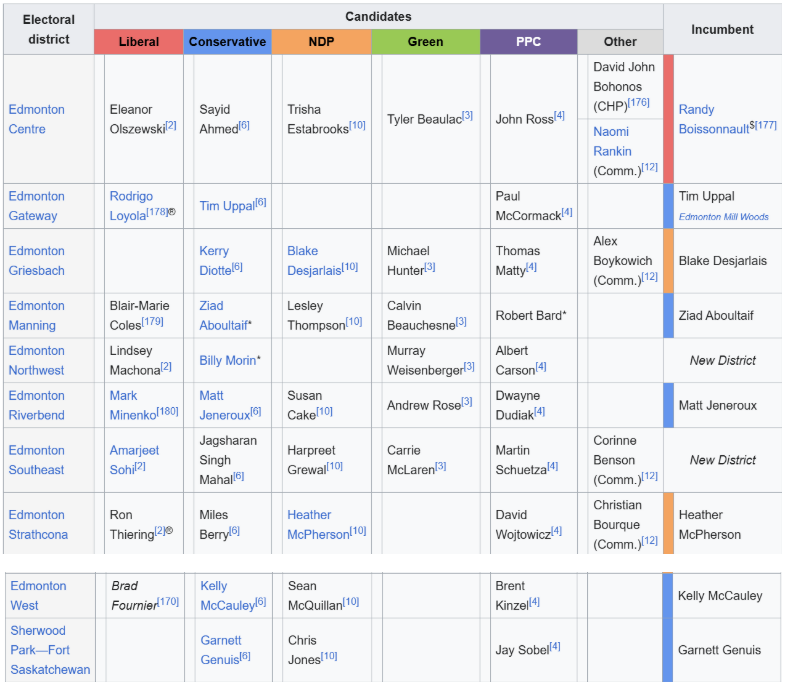Open citation [179] beside Blair-Marie Coles
This screenshot has width=785, height=685.
coord(152,321)
